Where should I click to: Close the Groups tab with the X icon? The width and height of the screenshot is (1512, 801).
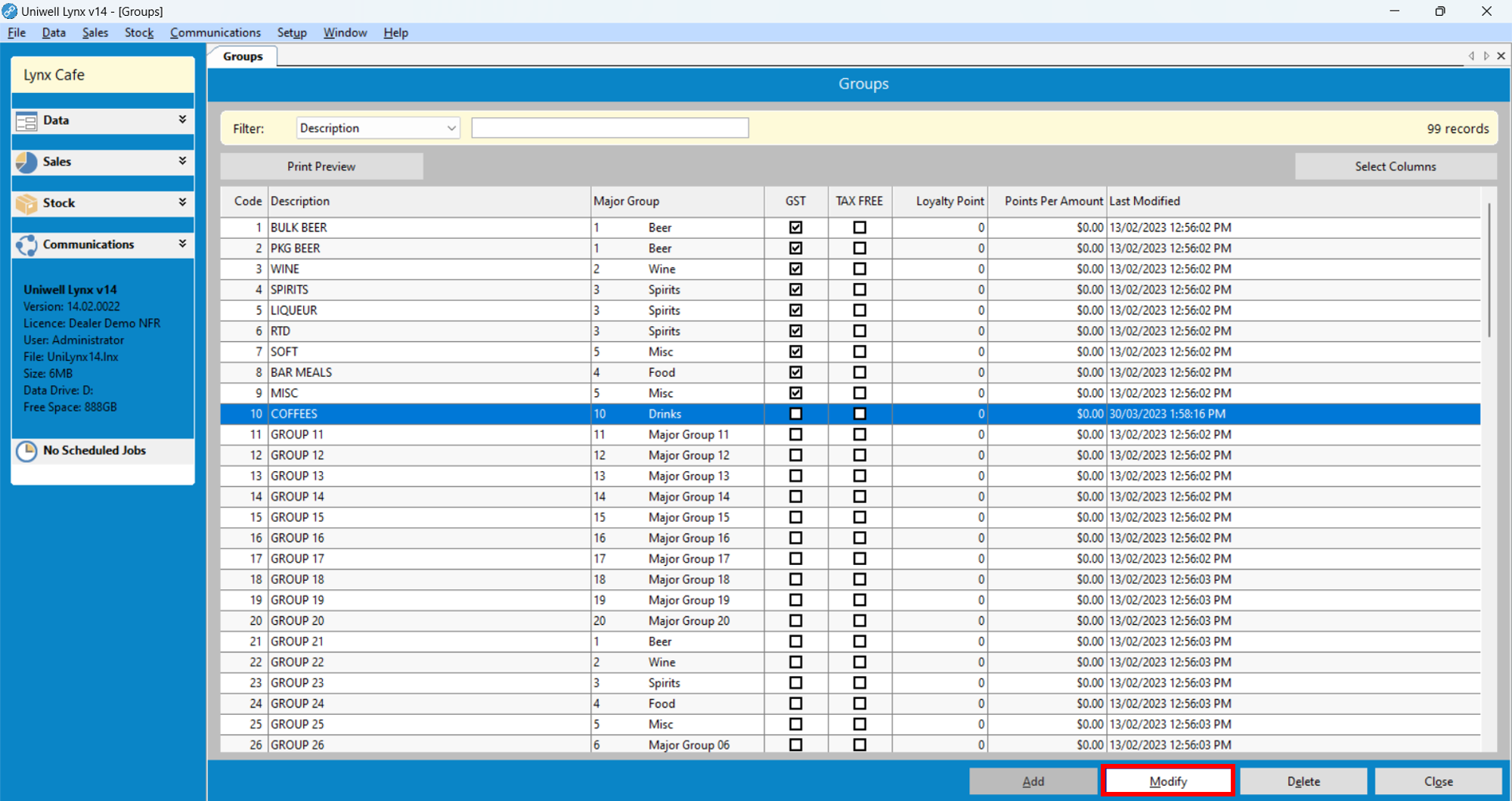pos(1501,56)
